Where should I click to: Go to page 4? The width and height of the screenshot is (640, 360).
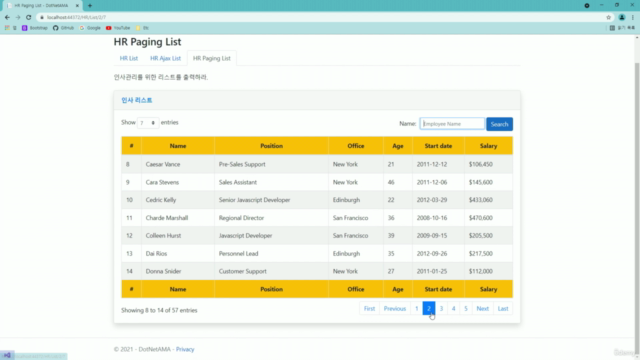(x=453, y=309)
